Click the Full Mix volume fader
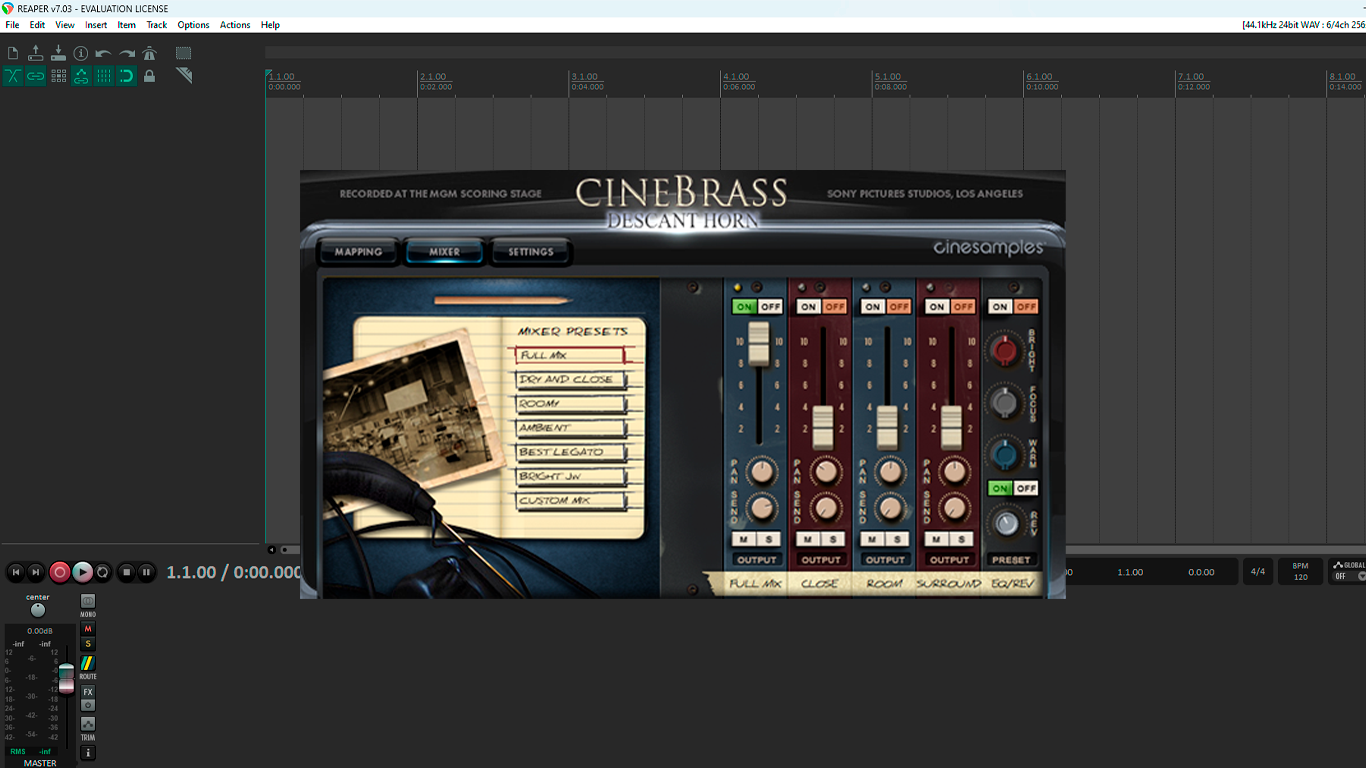The width and height of the screenshot is (1366, 768). 759,343
